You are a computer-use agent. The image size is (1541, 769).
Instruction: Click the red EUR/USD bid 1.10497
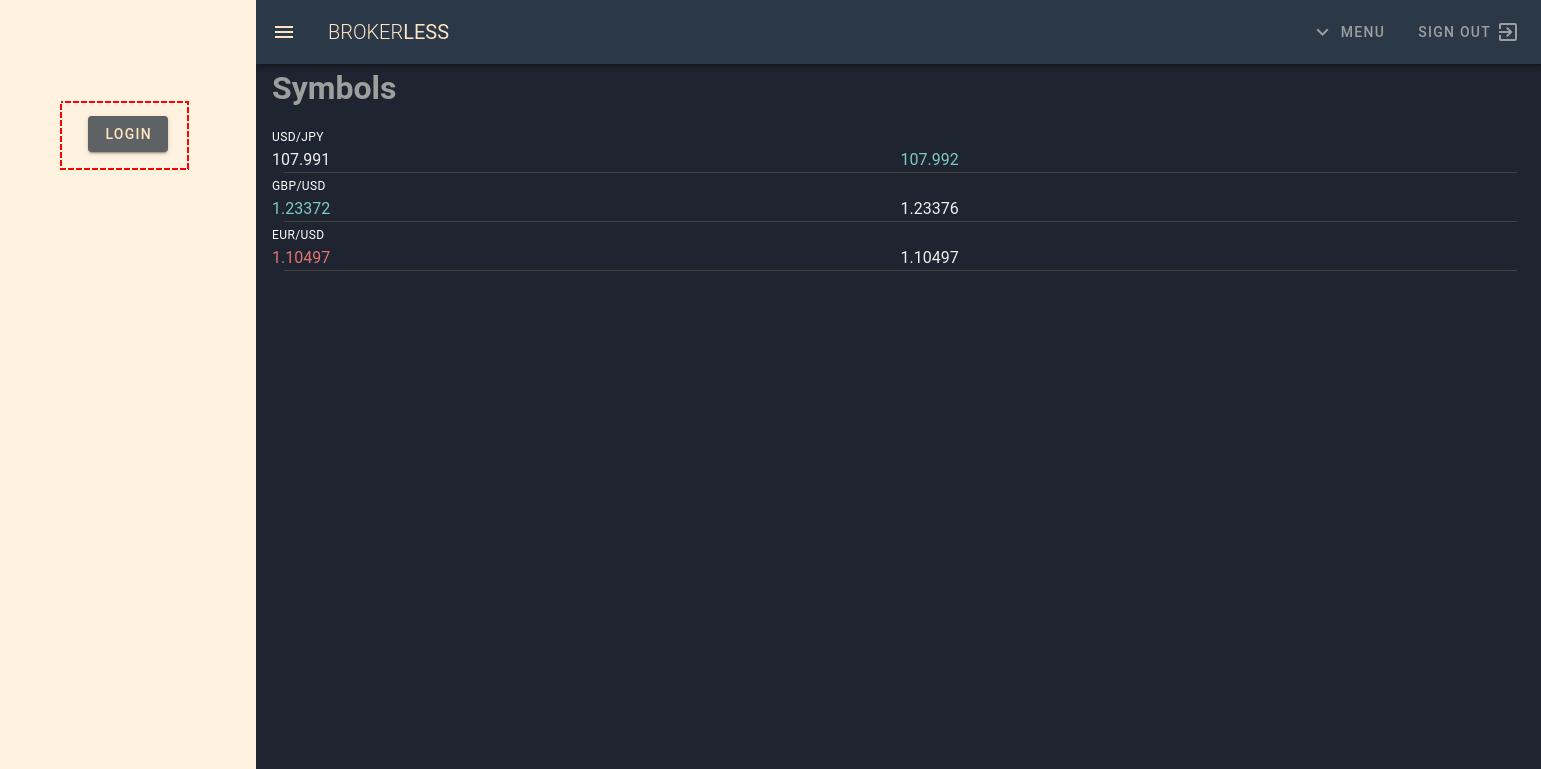[301, 257]
